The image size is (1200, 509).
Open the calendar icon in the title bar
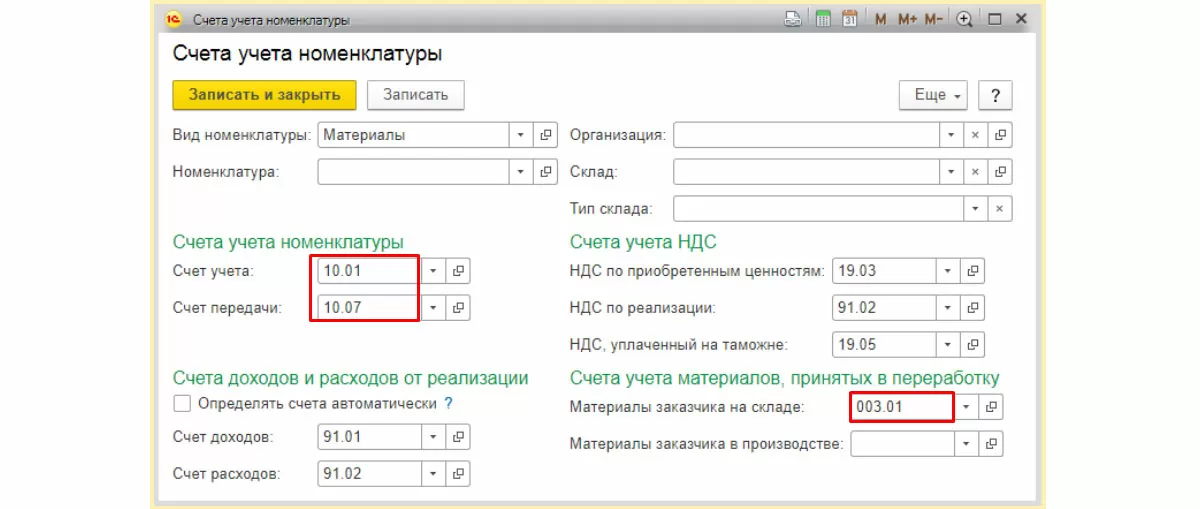(x=850, y=19)
